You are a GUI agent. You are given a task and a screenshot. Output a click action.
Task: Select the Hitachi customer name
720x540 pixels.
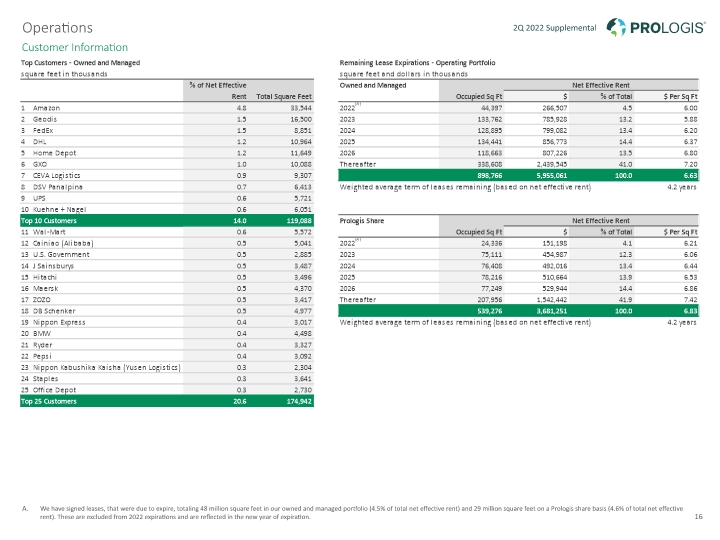(x=45, y=277)
